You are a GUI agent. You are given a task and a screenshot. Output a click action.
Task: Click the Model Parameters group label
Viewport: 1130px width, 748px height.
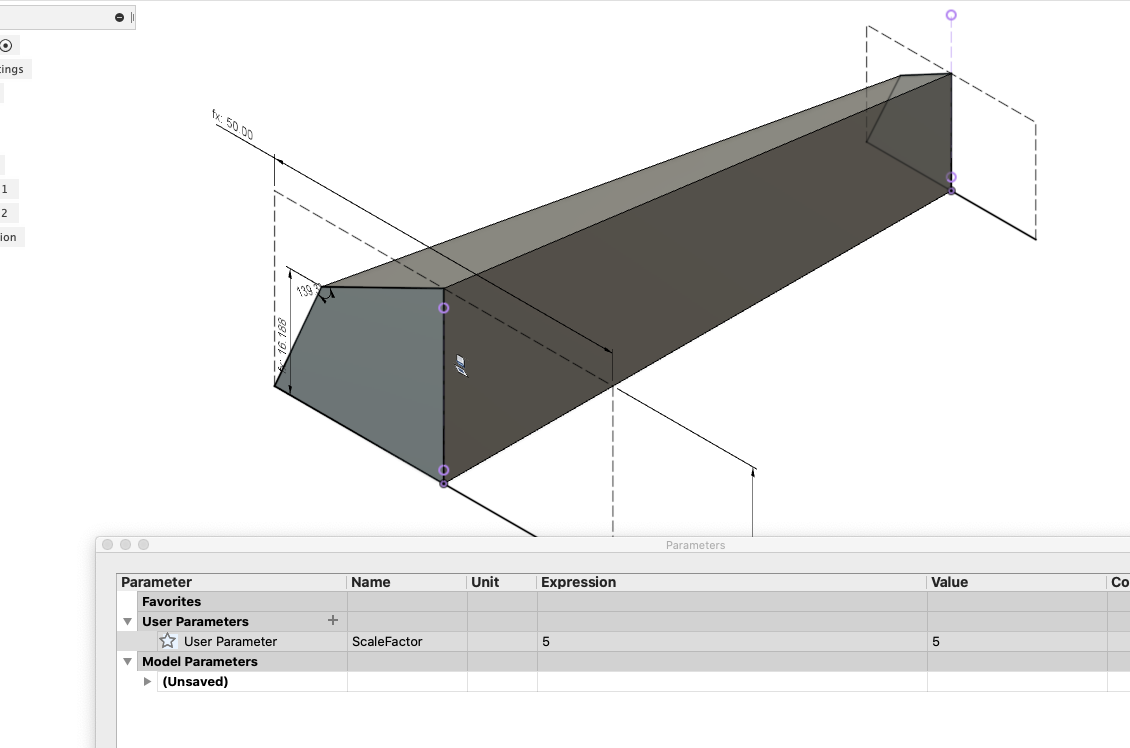tap(200, 662)
